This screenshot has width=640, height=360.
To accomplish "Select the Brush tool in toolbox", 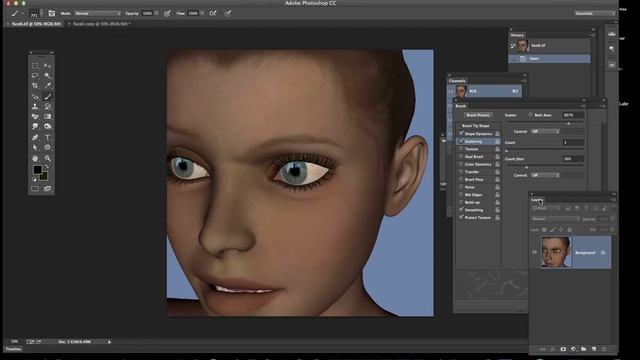I will [x=47, y=96].
